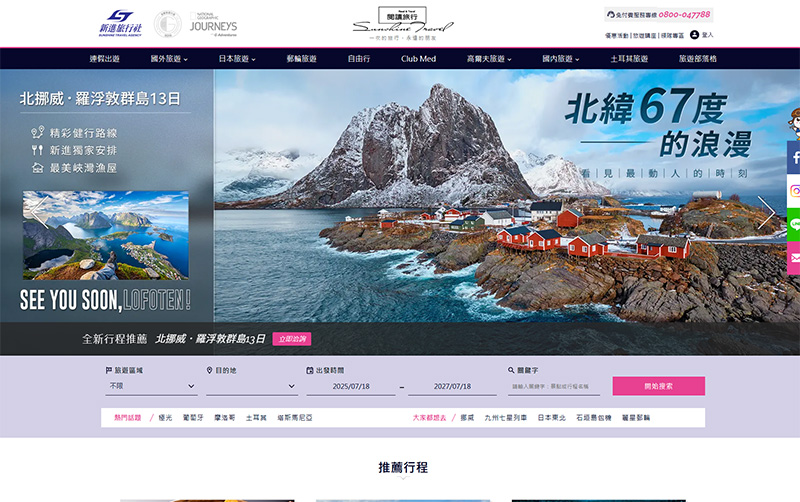Open 悠遊講座 top link

[x=644, y=36]
